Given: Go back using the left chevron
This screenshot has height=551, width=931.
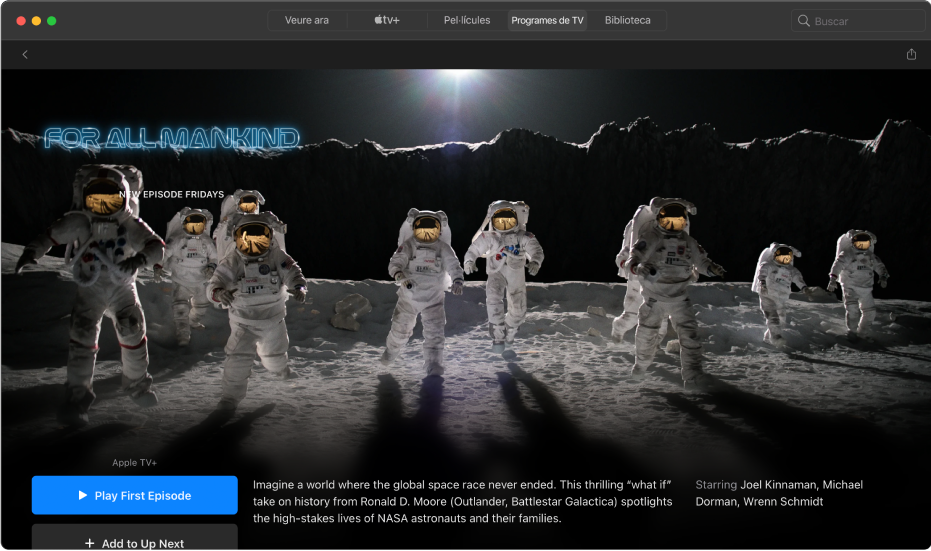Looking at the screenshot, I should [25, 55].
